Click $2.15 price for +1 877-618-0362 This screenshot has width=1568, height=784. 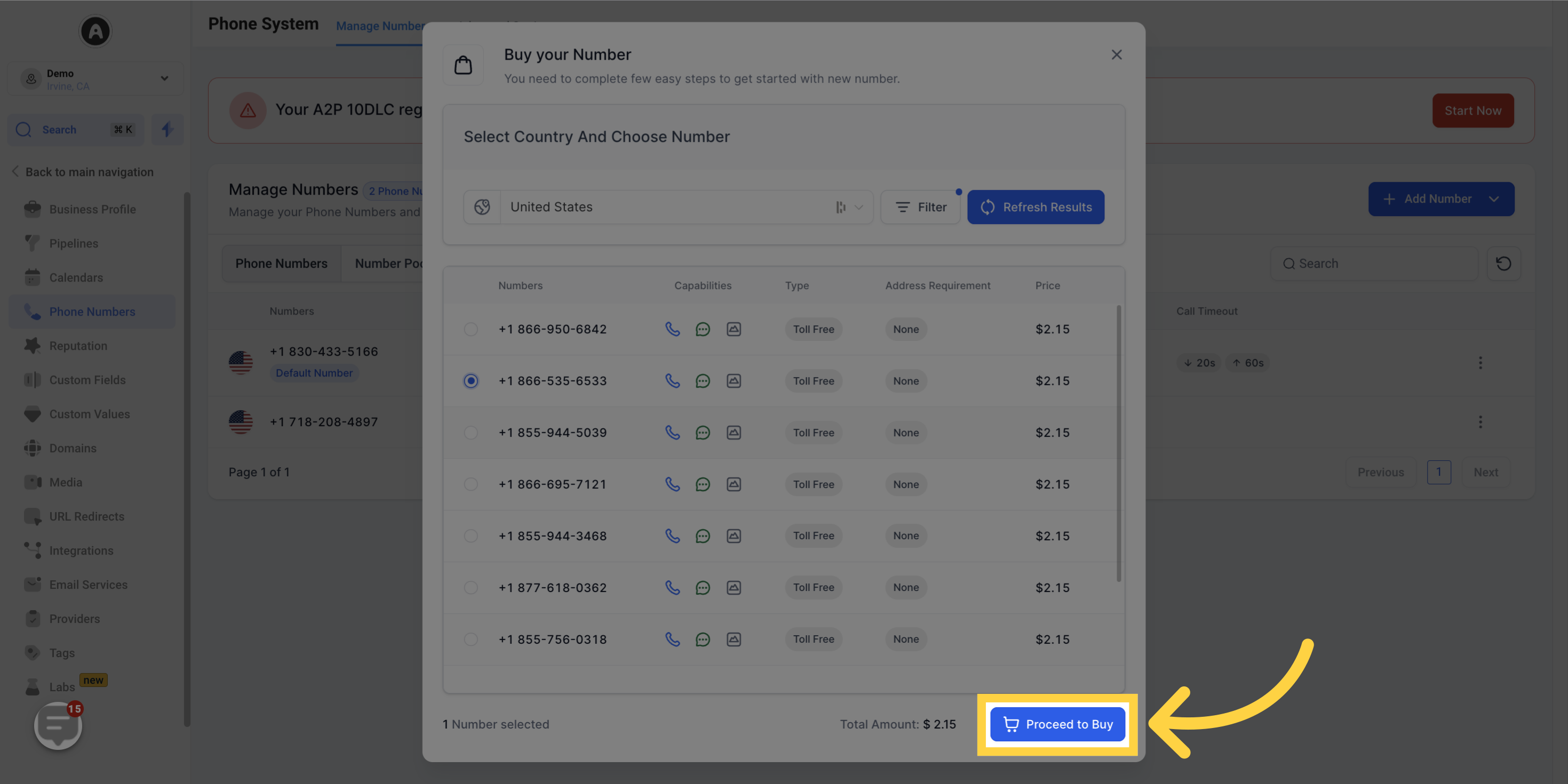(x=1053, y=588)
